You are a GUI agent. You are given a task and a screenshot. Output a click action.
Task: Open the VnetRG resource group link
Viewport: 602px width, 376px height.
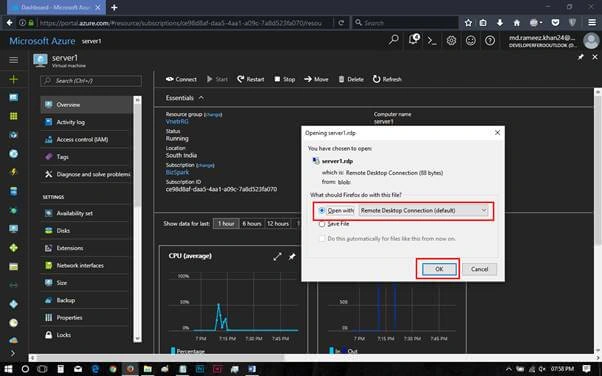177,121
